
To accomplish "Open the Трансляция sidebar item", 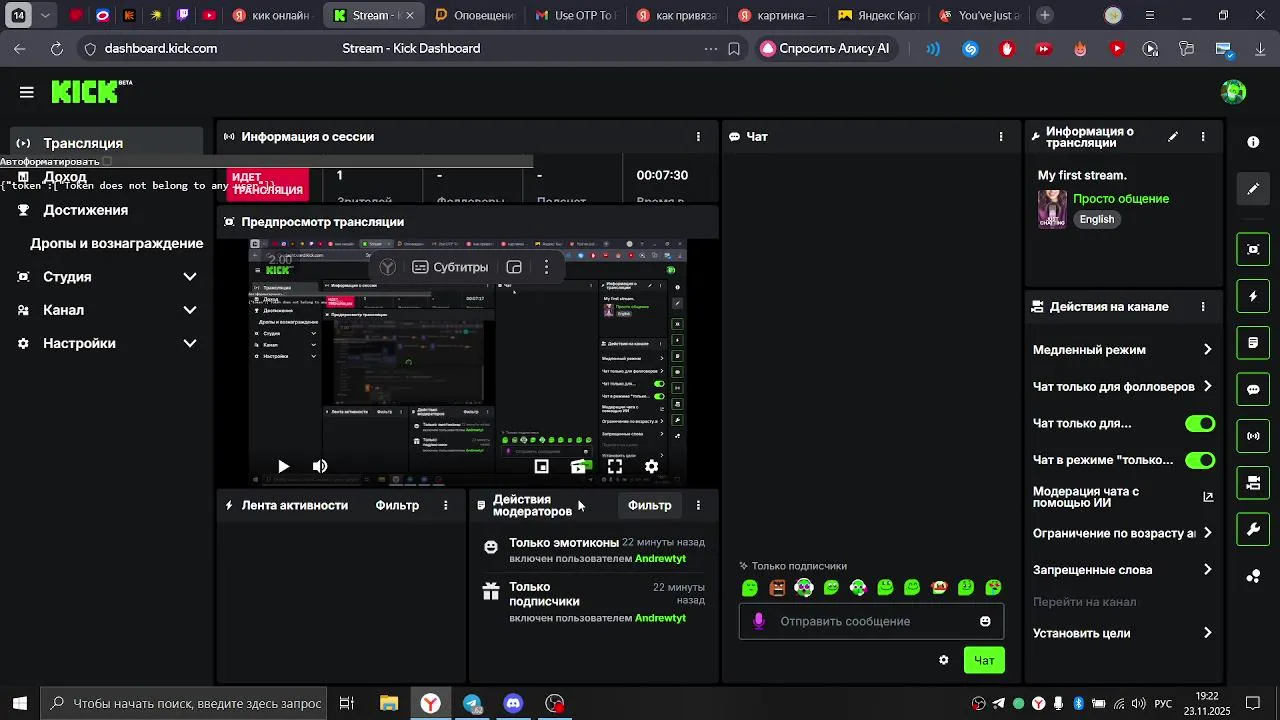I will tap(107, 143).
